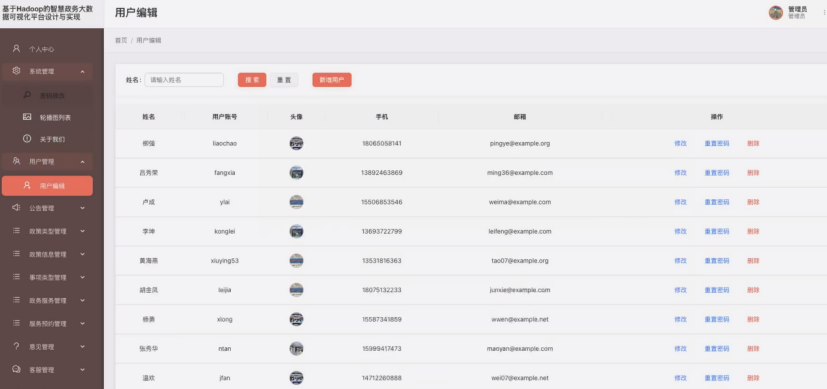Viewport: 827px width, 389px height.
Task: Click the users icon beside 用户管理
Action: tap(16, 161)
